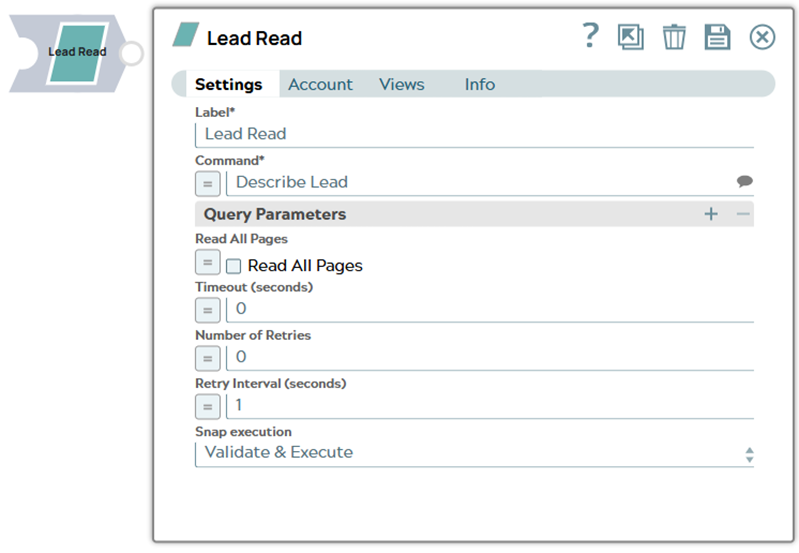
Task: Delete snap with trash icon
Action: pyautogui.click(x=674, y=37)
